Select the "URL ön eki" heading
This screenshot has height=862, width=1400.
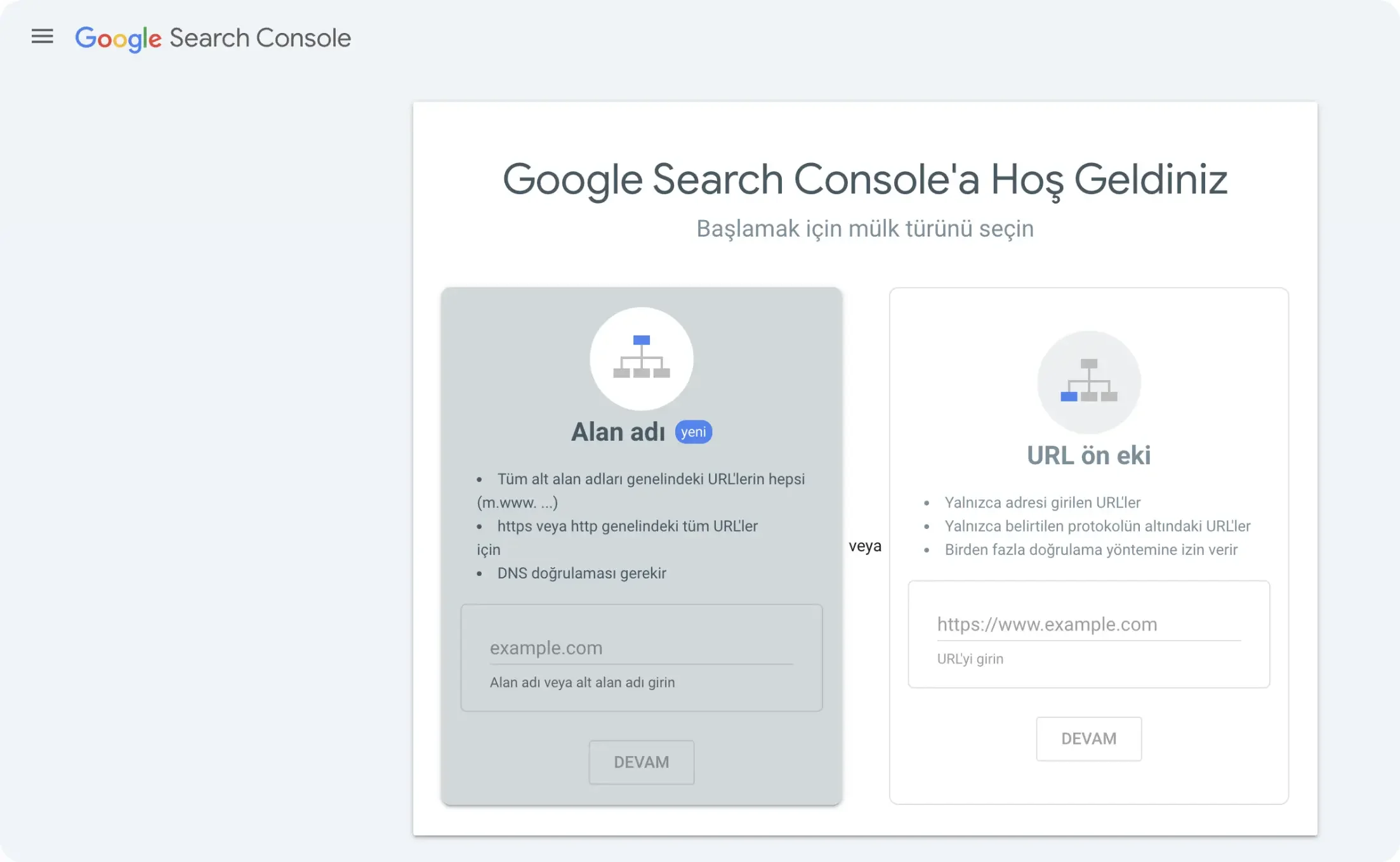point(1088,455)
